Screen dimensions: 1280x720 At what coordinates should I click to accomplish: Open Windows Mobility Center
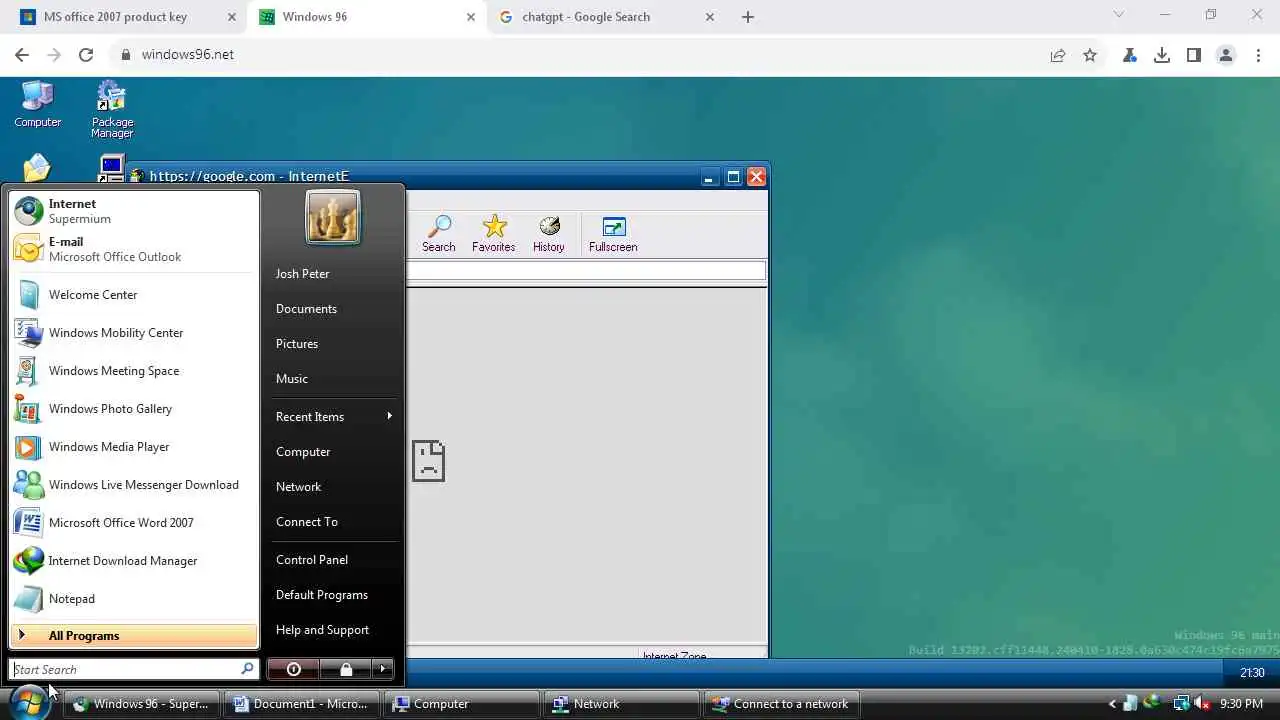point(134,333)
